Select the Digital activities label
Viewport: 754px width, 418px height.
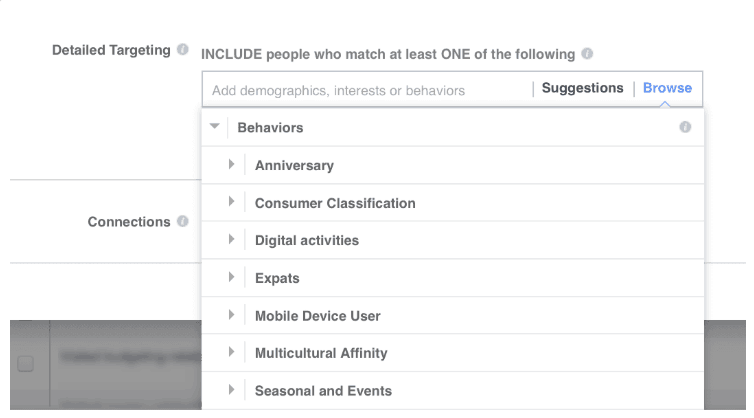point(307,241)
